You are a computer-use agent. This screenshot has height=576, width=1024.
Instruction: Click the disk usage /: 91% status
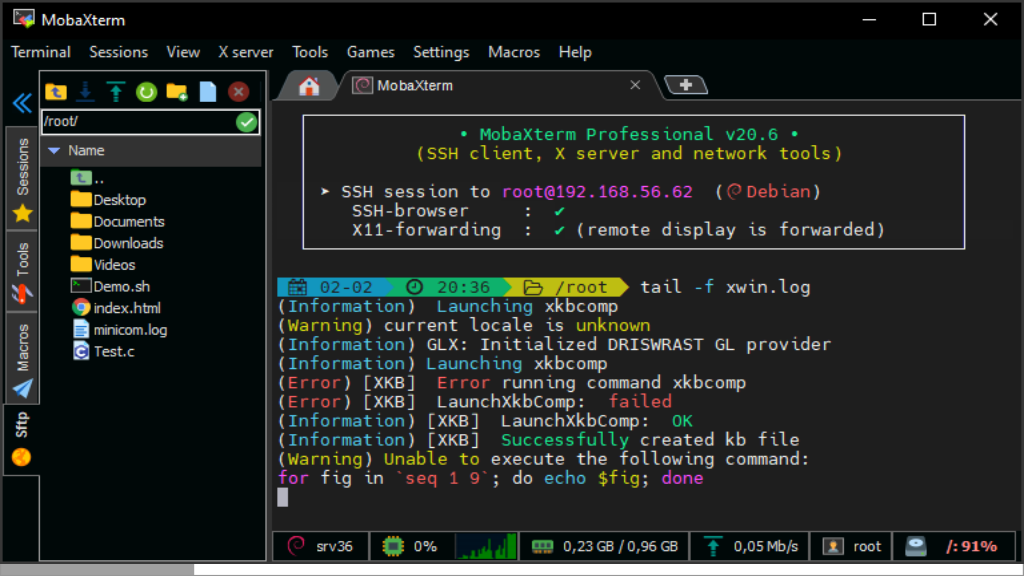coord(954,546)
